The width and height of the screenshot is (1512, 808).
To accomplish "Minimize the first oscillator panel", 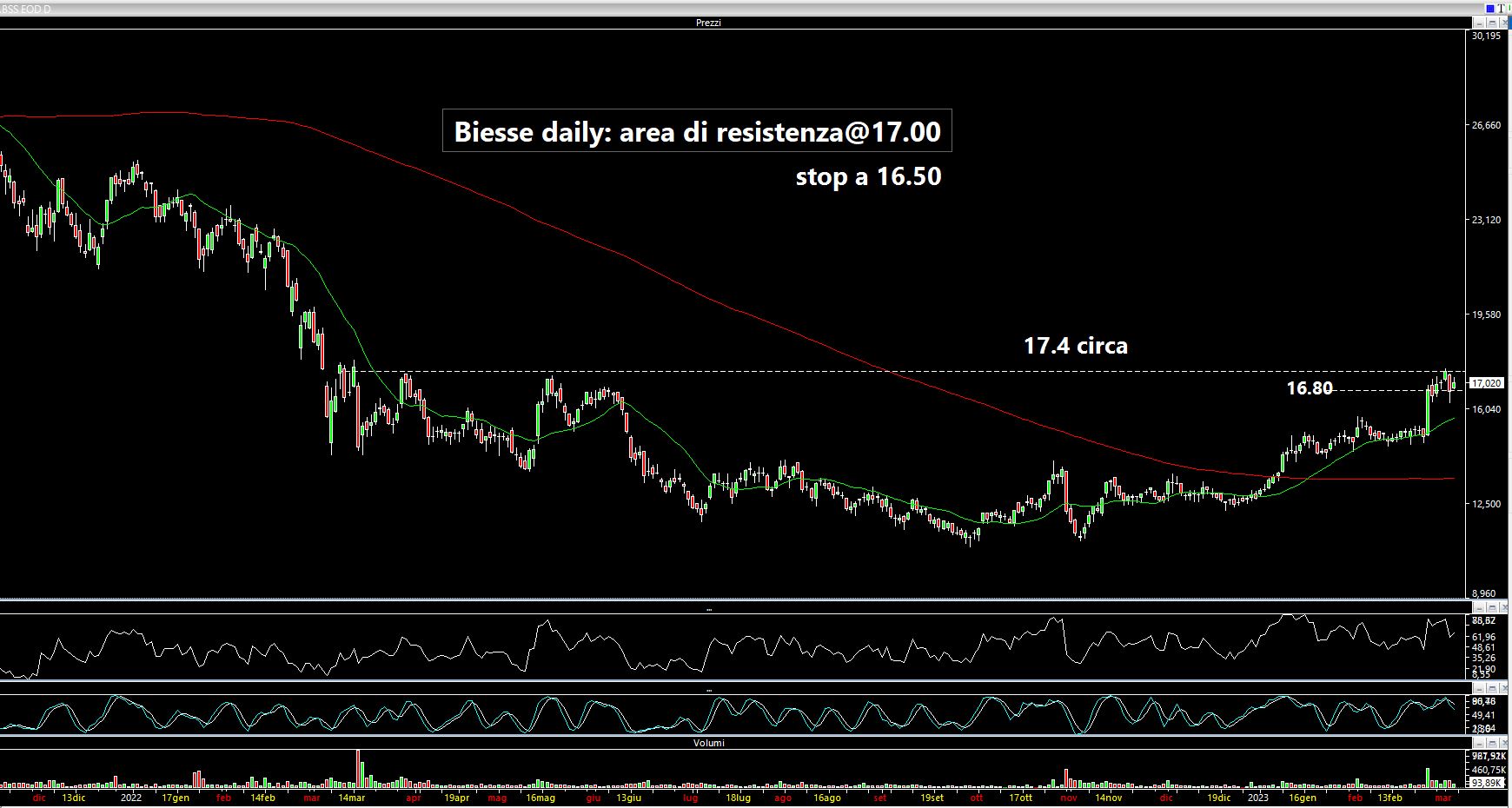I will [x=1479, y=608].
